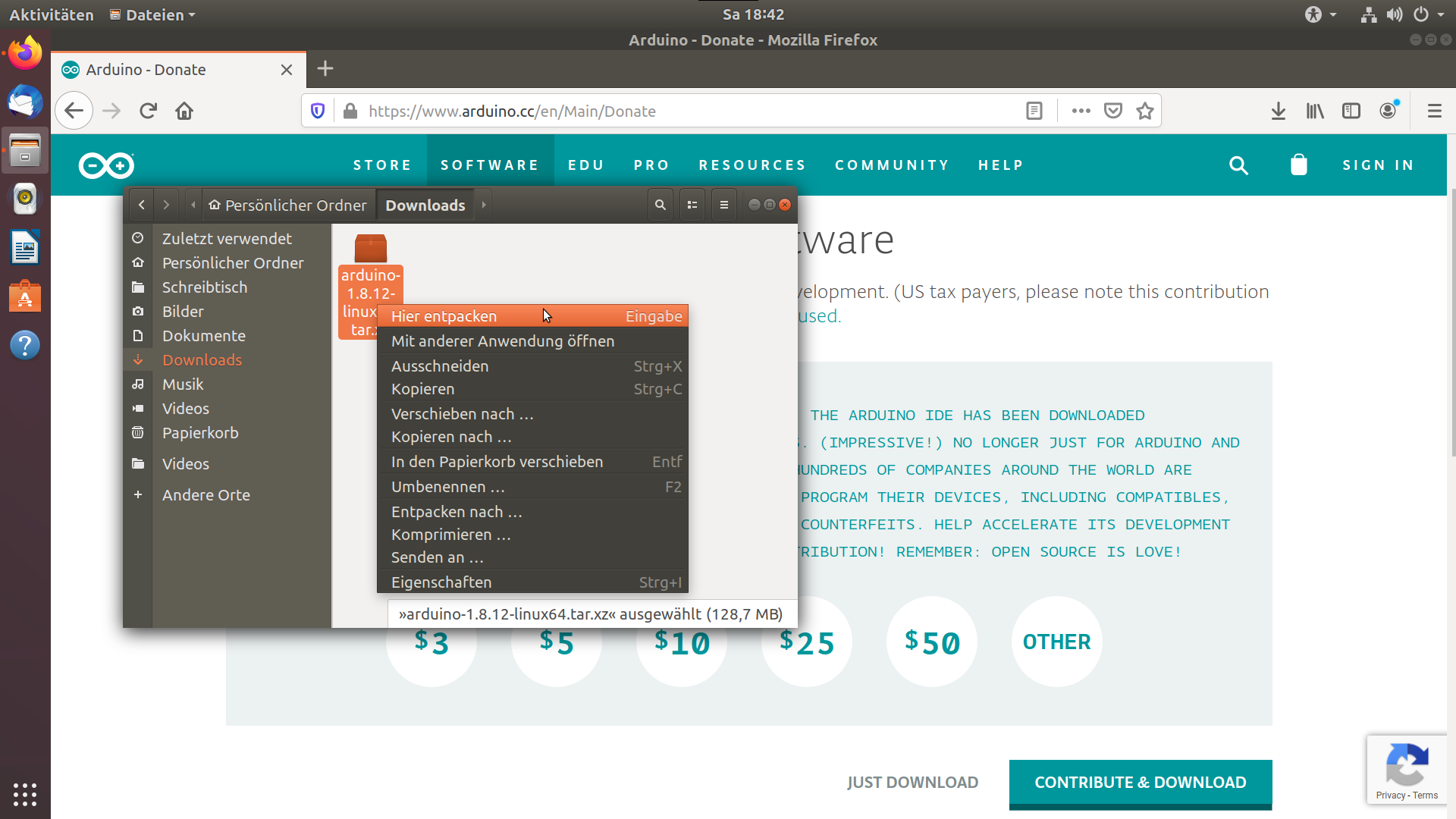
Task: Click Arduino logo in header
Action: click(x=106, y=165)
